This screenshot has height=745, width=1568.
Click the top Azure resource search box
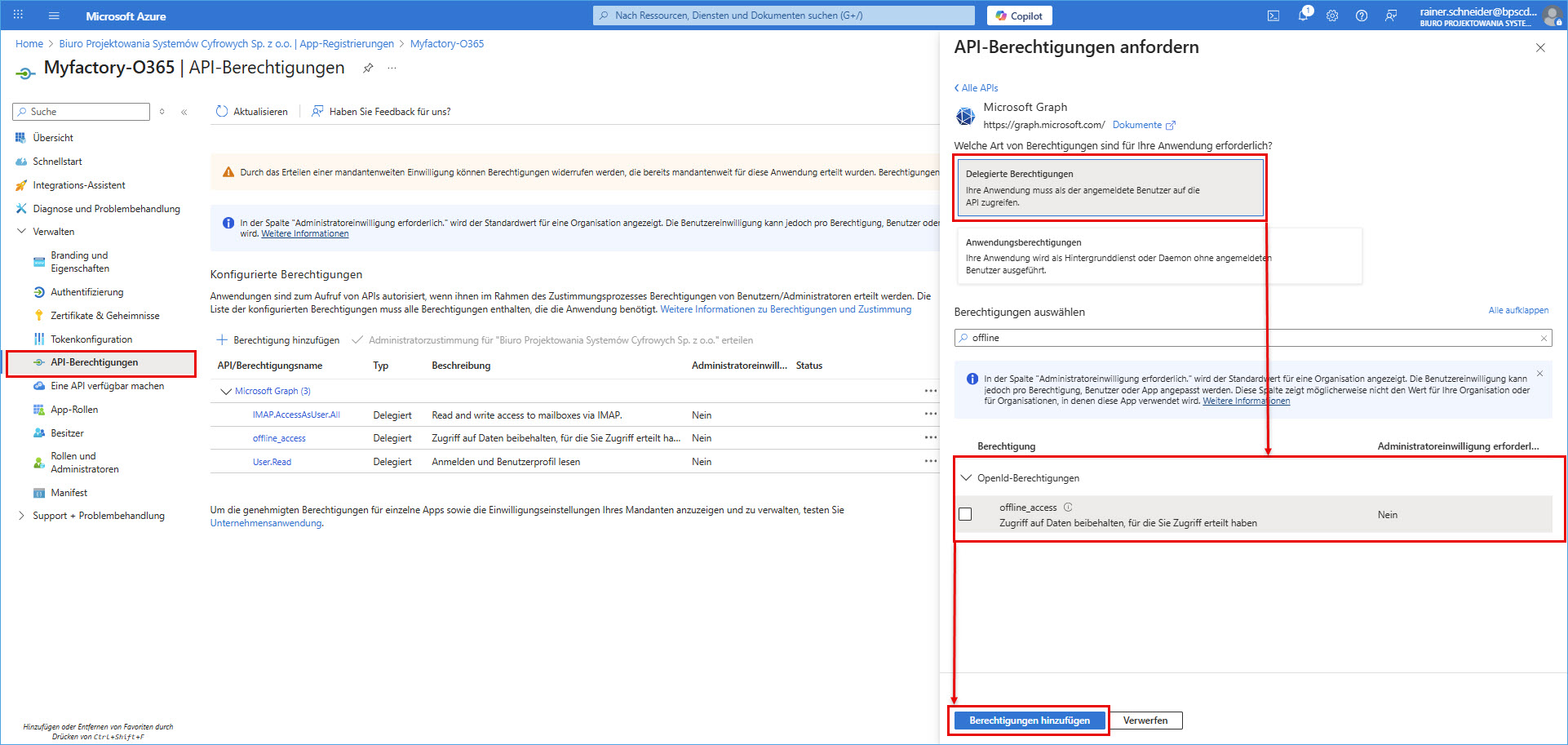click(x=783, y=16)
